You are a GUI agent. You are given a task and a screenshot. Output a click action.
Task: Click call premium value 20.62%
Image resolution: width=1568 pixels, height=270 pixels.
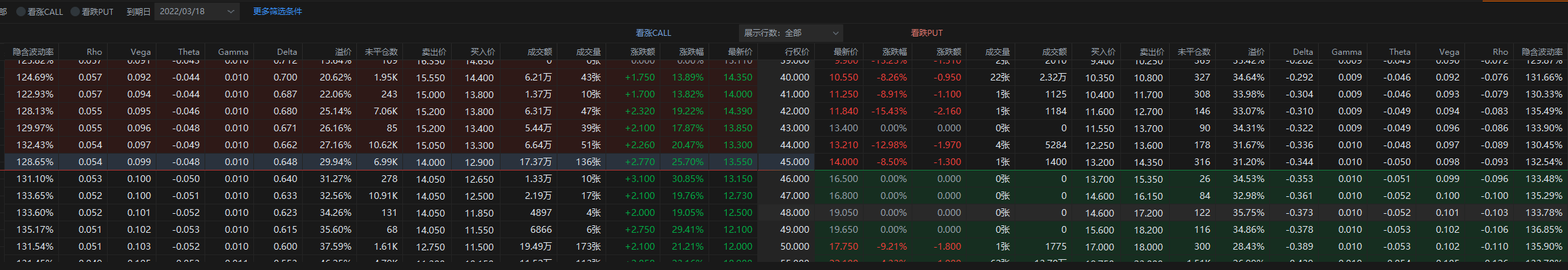tap(335, 77)
